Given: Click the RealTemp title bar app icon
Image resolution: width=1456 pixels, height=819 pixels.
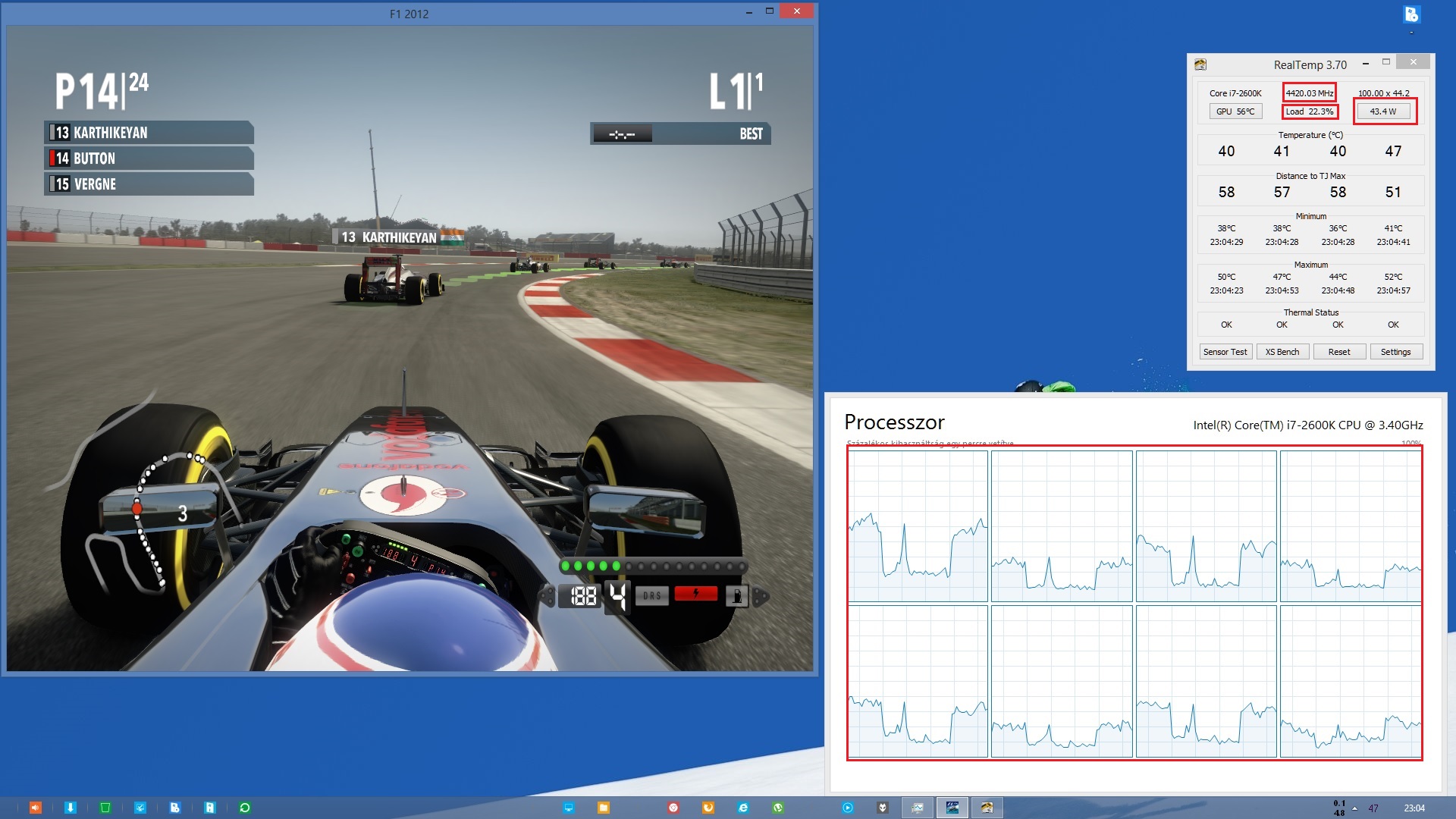Looking at the screenshot, I should coord(1200,64).
